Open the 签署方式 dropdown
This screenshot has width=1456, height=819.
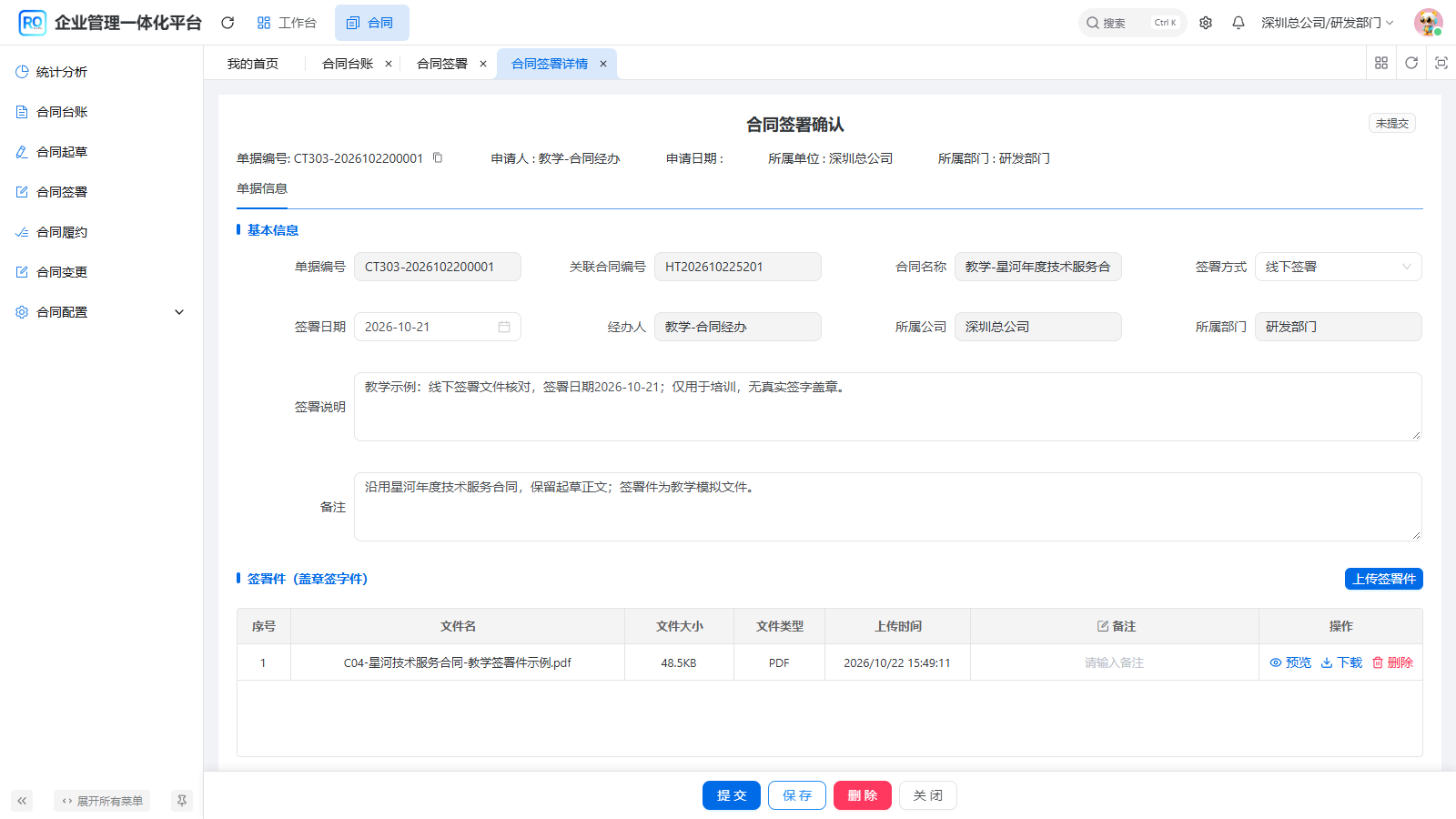coord(1338,267)
